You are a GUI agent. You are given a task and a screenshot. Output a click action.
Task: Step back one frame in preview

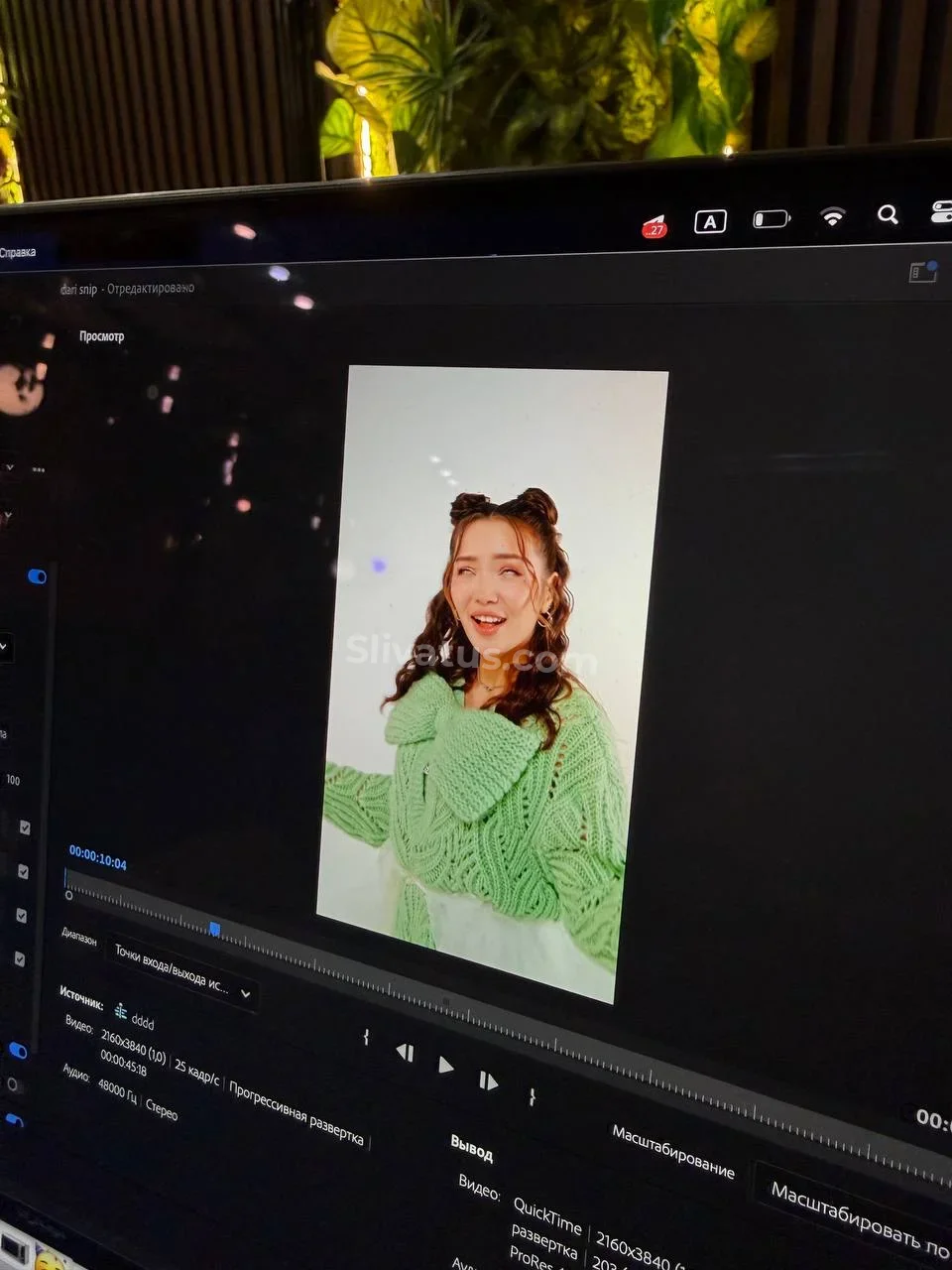405,1053
